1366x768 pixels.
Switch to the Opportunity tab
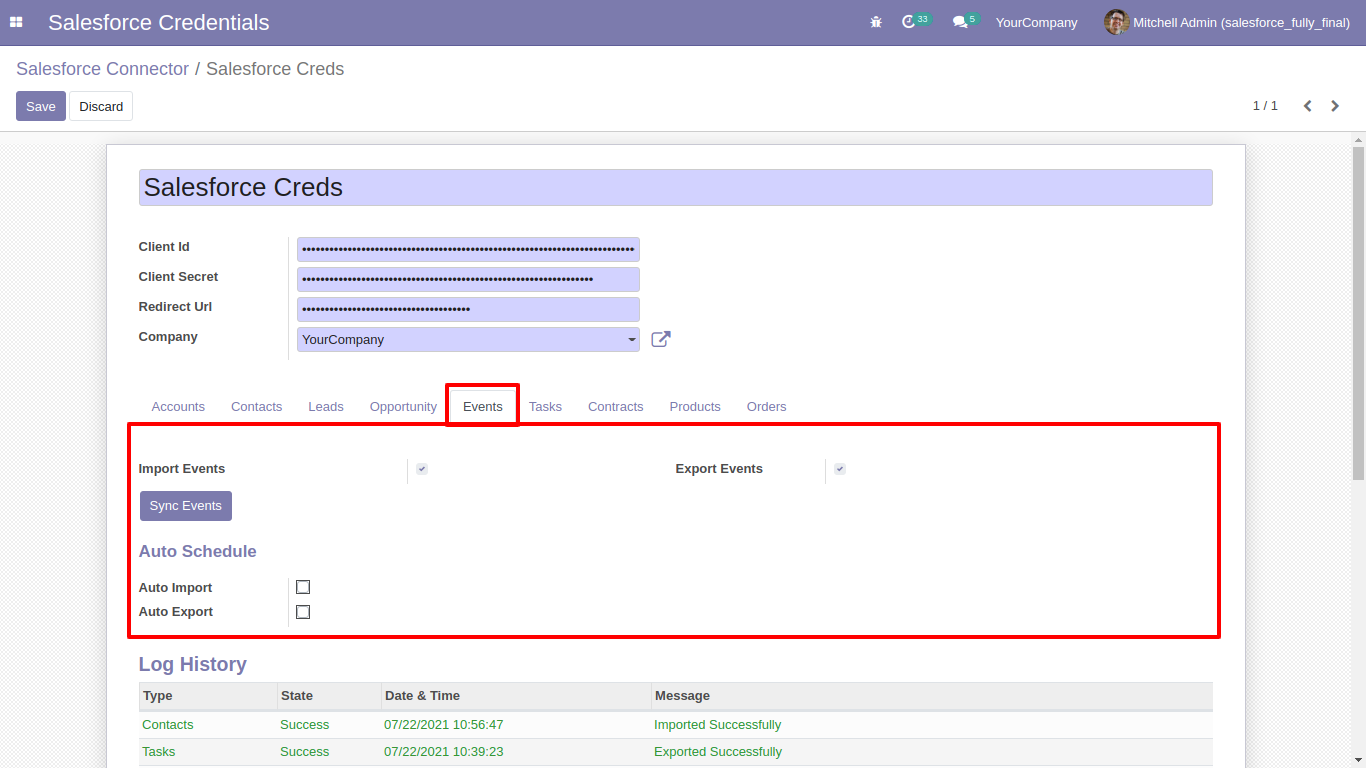click(403, 407)
